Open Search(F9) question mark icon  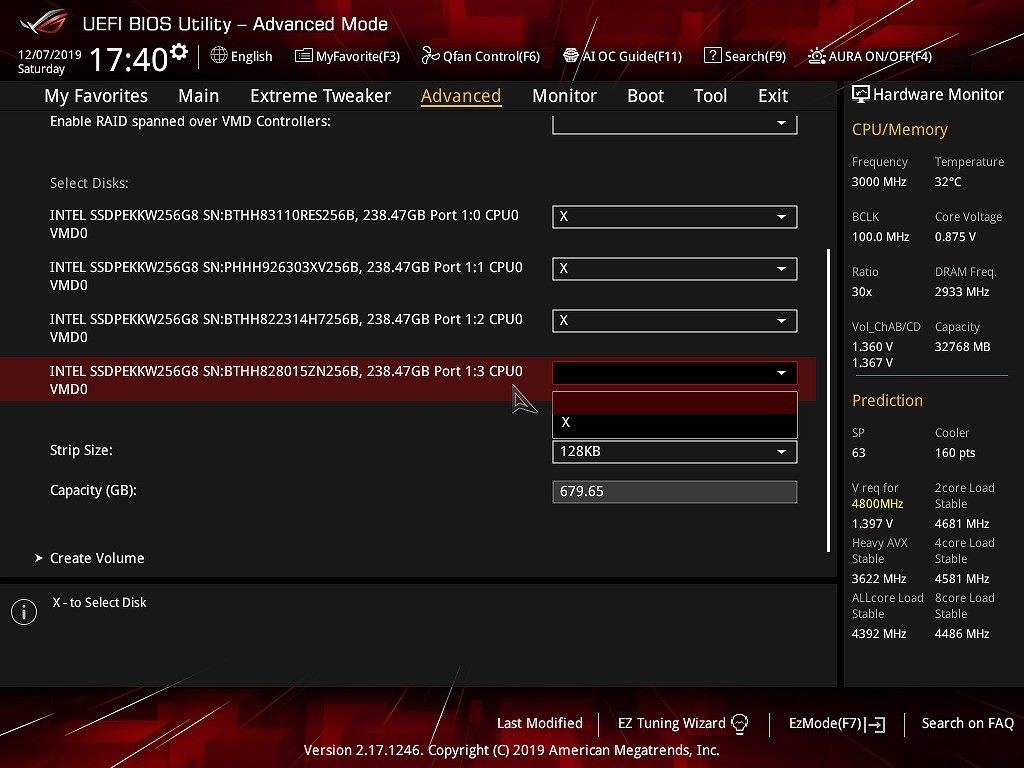click(x=712, y=56)
